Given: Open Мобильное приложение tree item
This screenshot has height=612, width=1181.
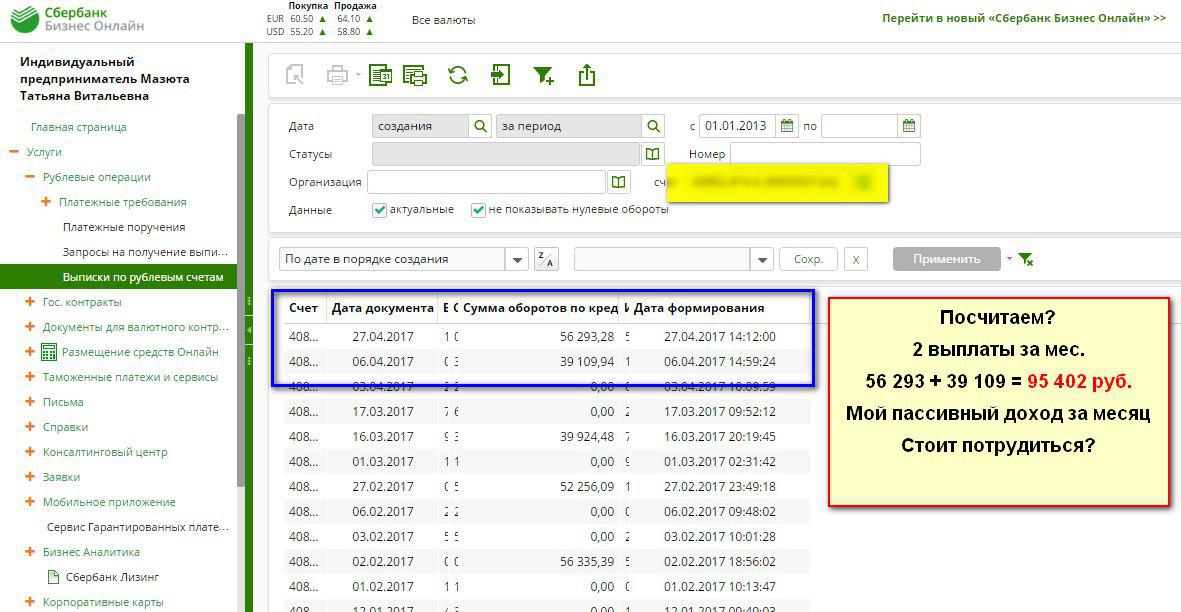Looking at the screenshot, I should pos(109,502).
